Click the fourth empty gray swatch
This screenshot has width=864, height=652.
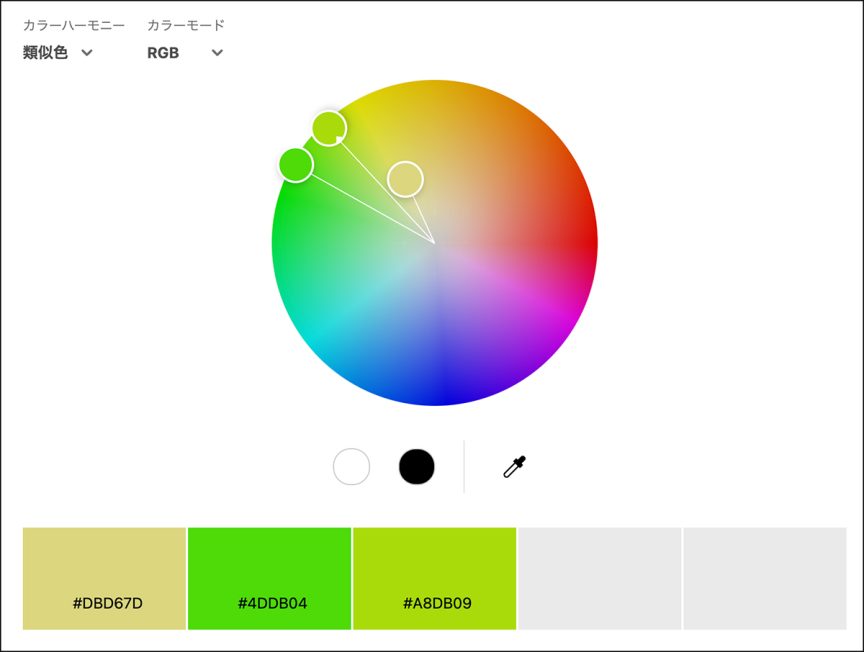click(599, 578)
